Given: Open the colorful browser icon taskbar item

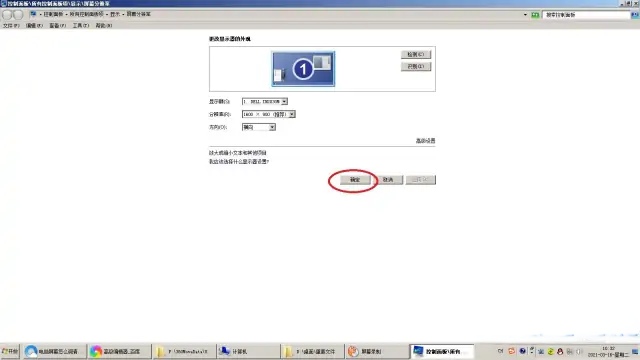Looking at the screenshot, I should tap(119, 351).
